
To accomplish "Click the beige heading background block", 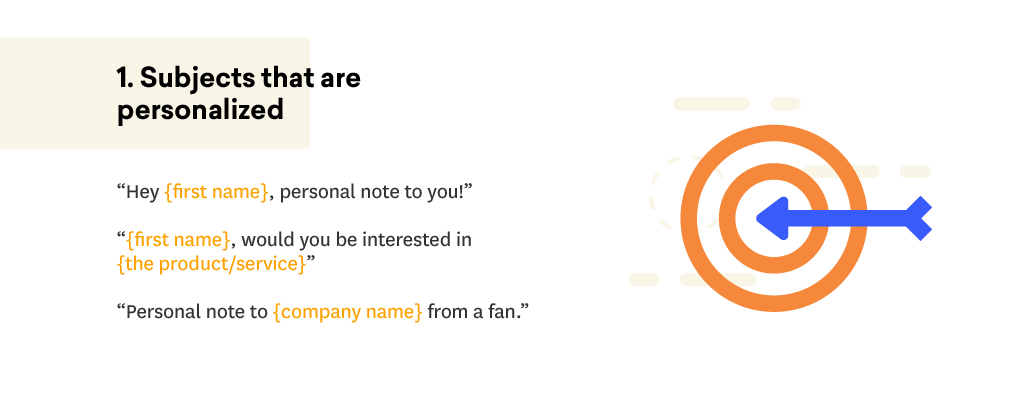I will (x=155, y=93).
